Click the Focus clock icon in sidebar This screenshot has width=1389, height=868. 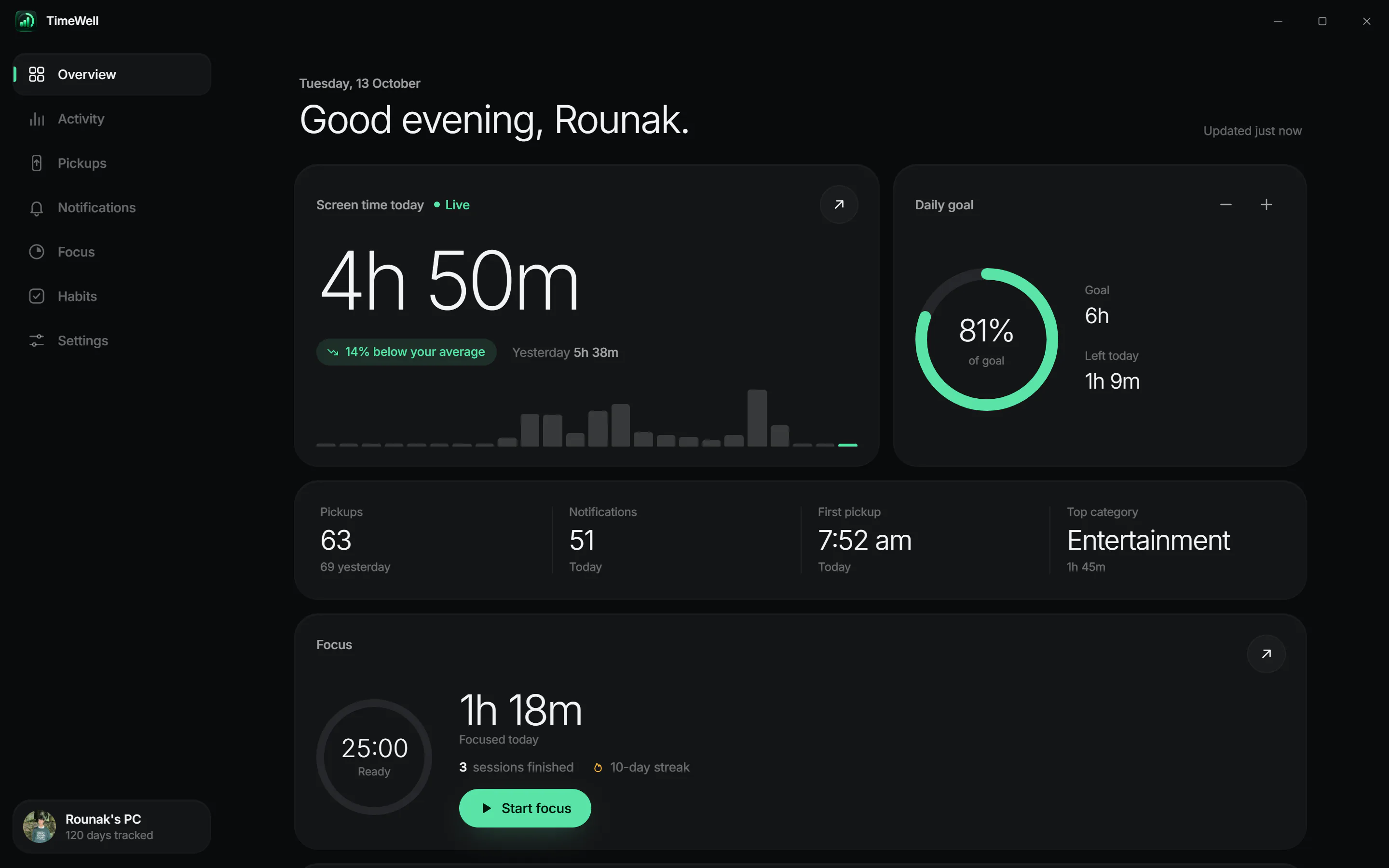tap(37, 252)
